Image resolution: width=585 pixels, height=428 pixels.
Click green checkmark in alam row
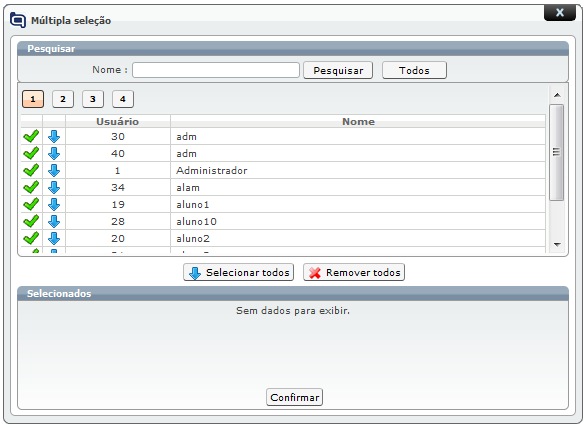[31, 187]
